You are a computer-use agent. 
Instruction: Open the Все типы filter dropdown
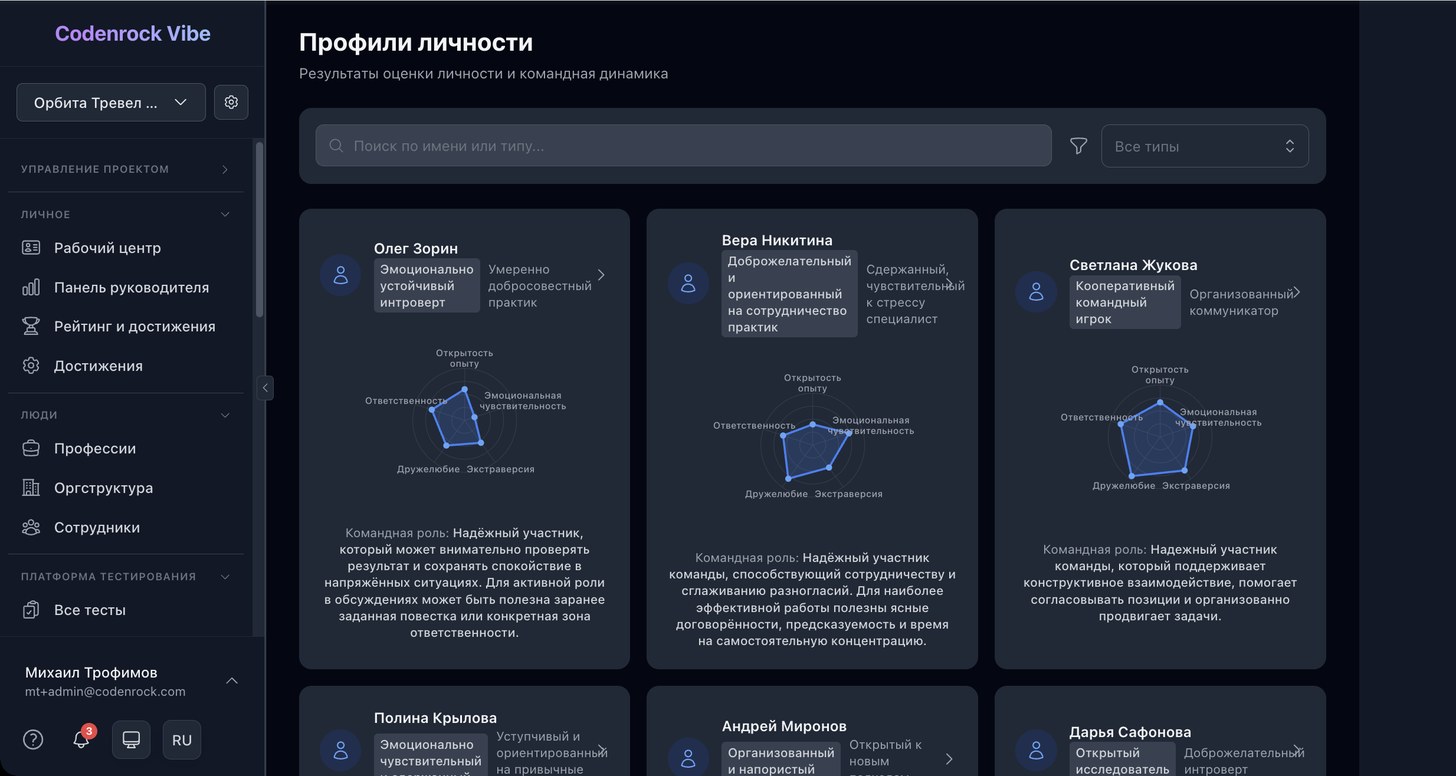tap(1205, 146)
